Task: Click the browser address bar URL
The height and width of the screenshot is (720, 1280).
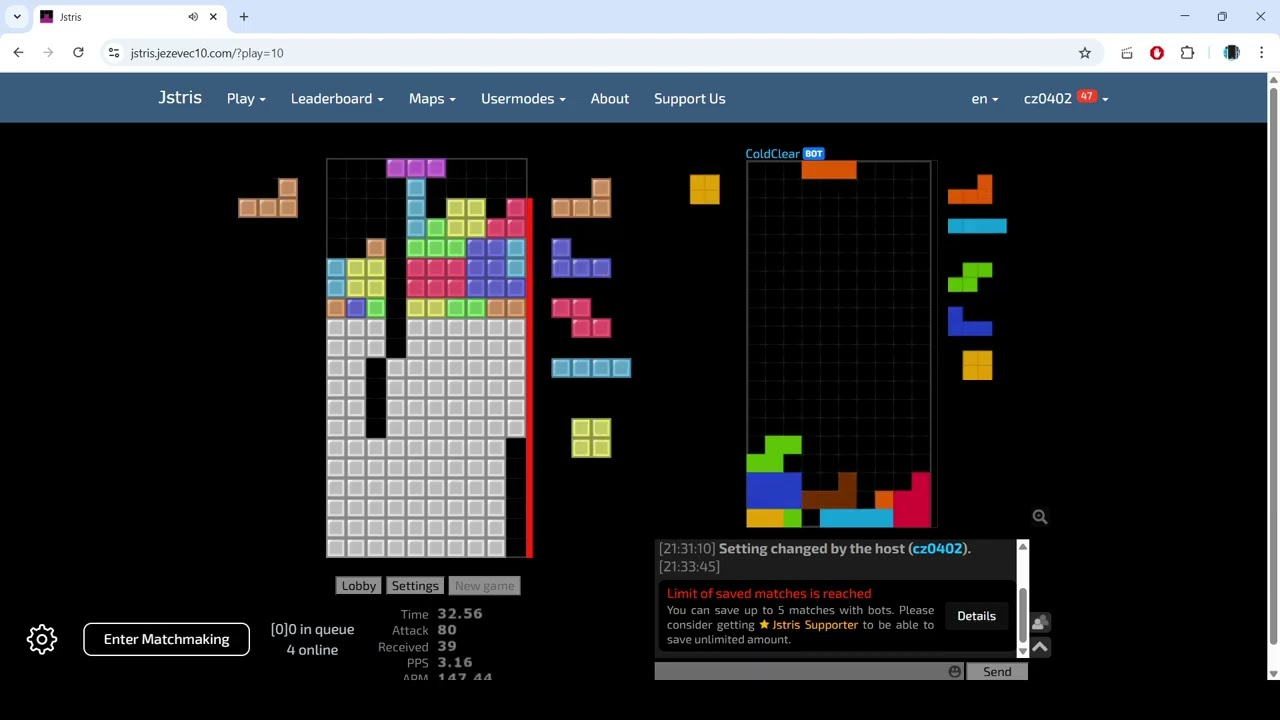Action: pos(207,53)
